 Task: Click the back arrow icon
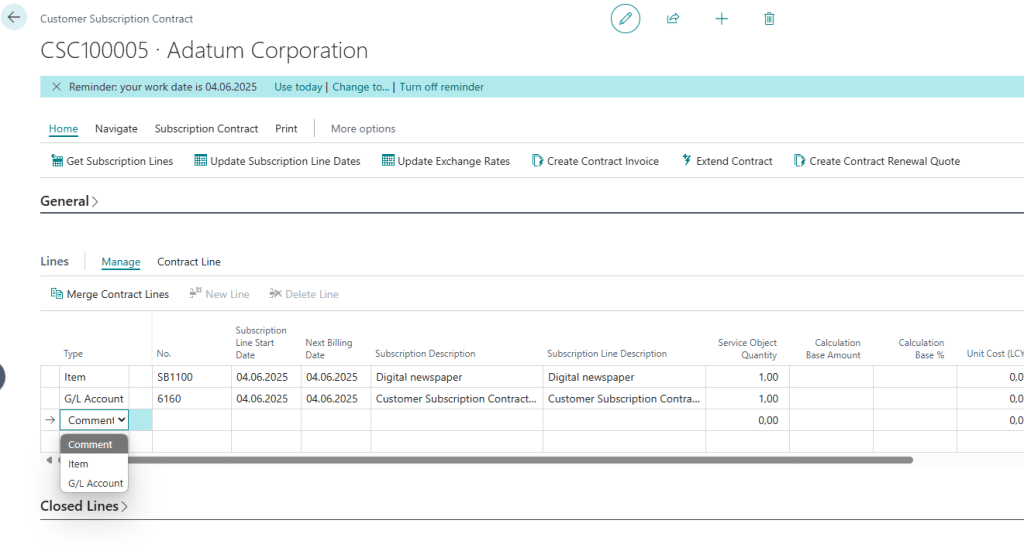14,18
